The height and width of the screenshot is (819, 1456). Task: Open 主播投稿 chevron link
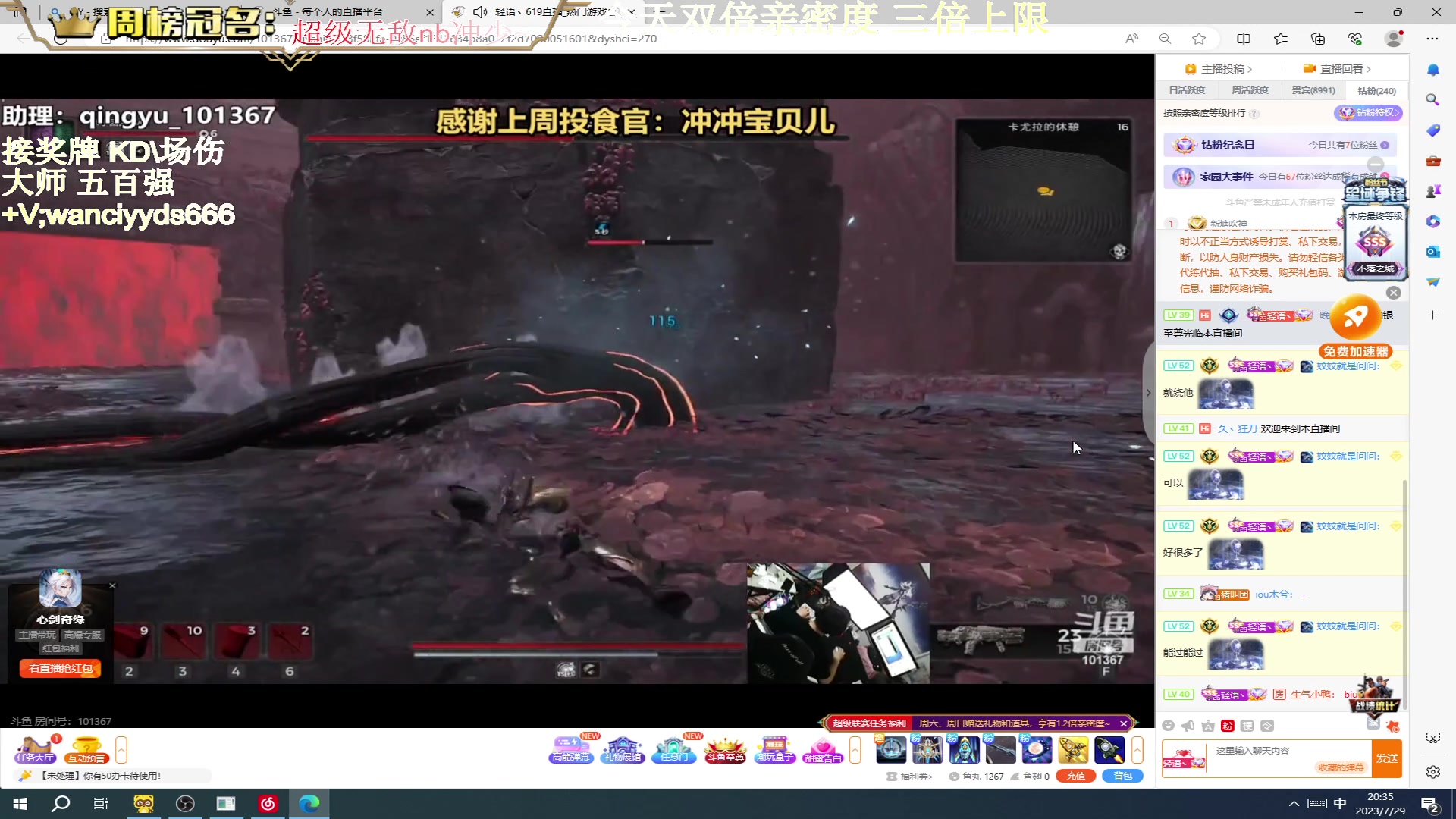[1219, 69]
